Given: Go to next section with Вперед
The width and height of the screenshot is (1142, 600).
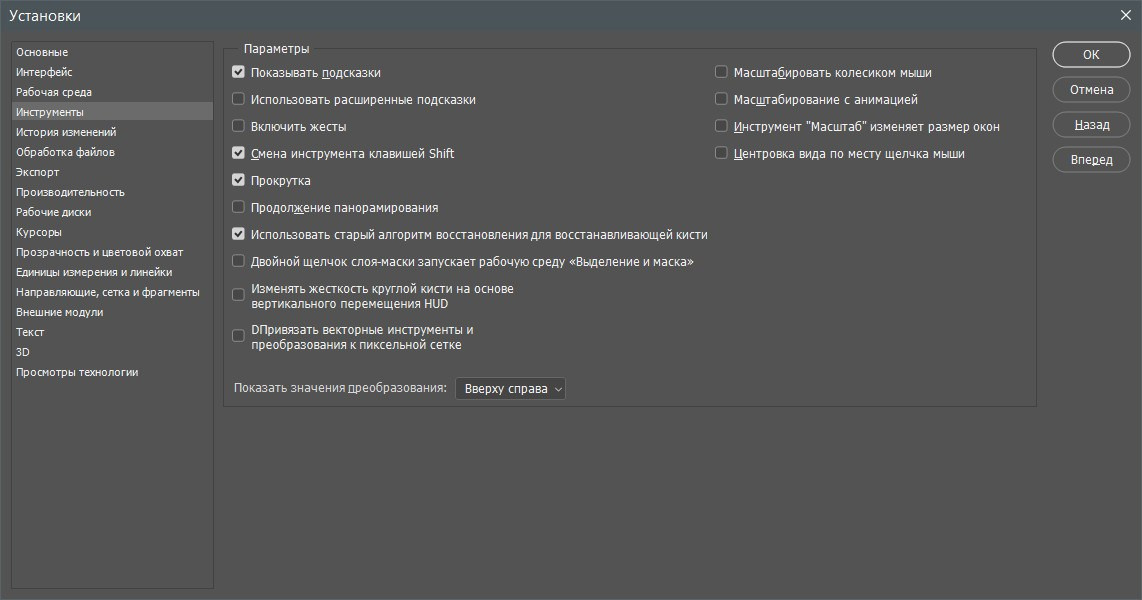Looking at the screenshot, I should pyautogui.click(x=1091, y=160).
